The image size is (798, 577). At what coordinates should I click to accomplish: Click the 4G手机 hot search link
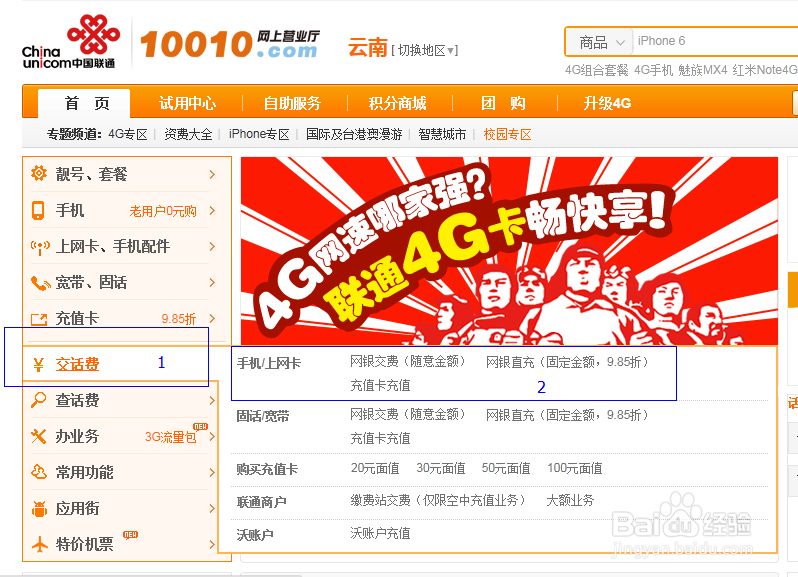[653, 70]
